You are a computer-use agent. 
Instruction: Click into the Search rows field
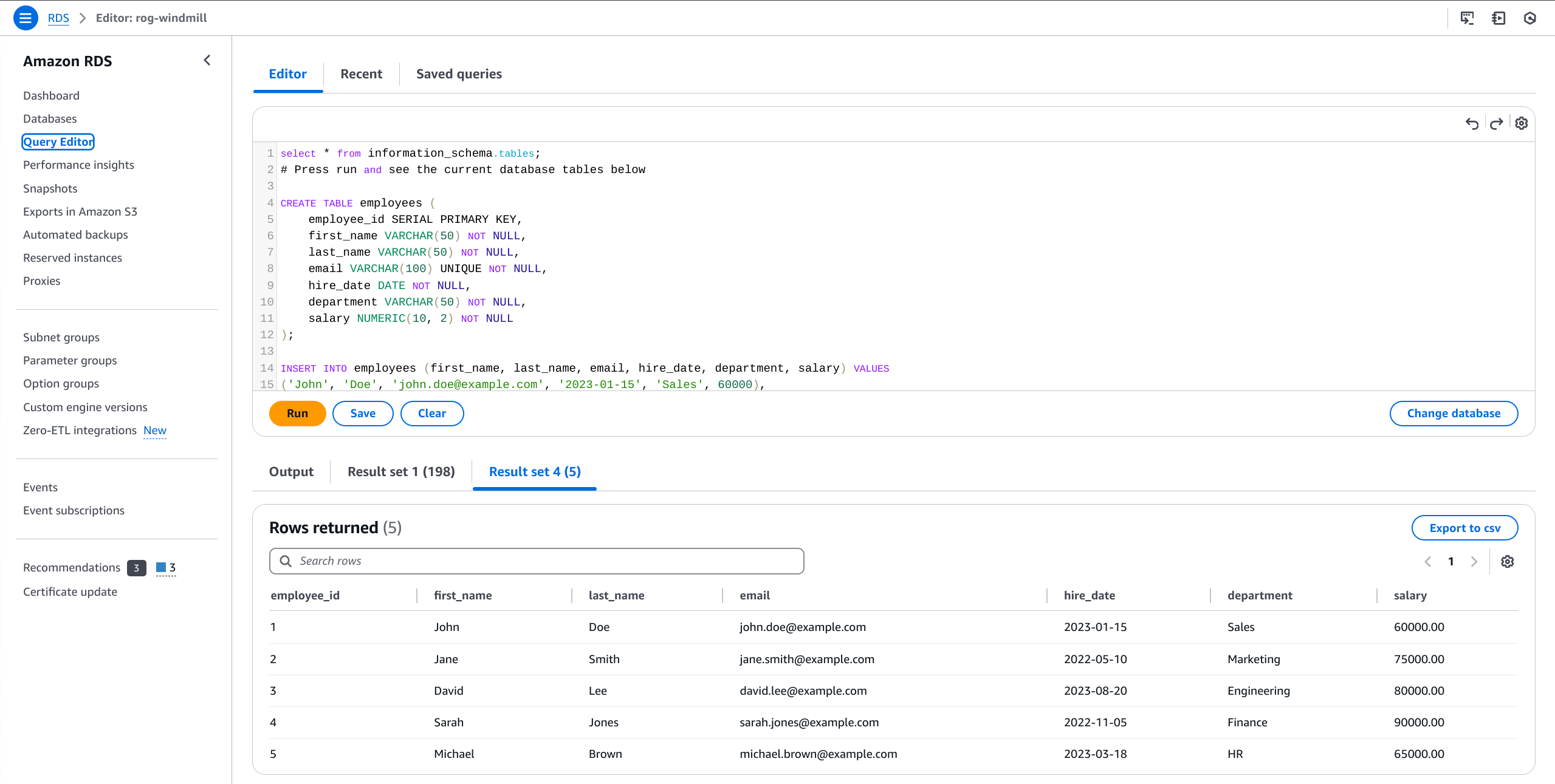click(x=537, y=561)
